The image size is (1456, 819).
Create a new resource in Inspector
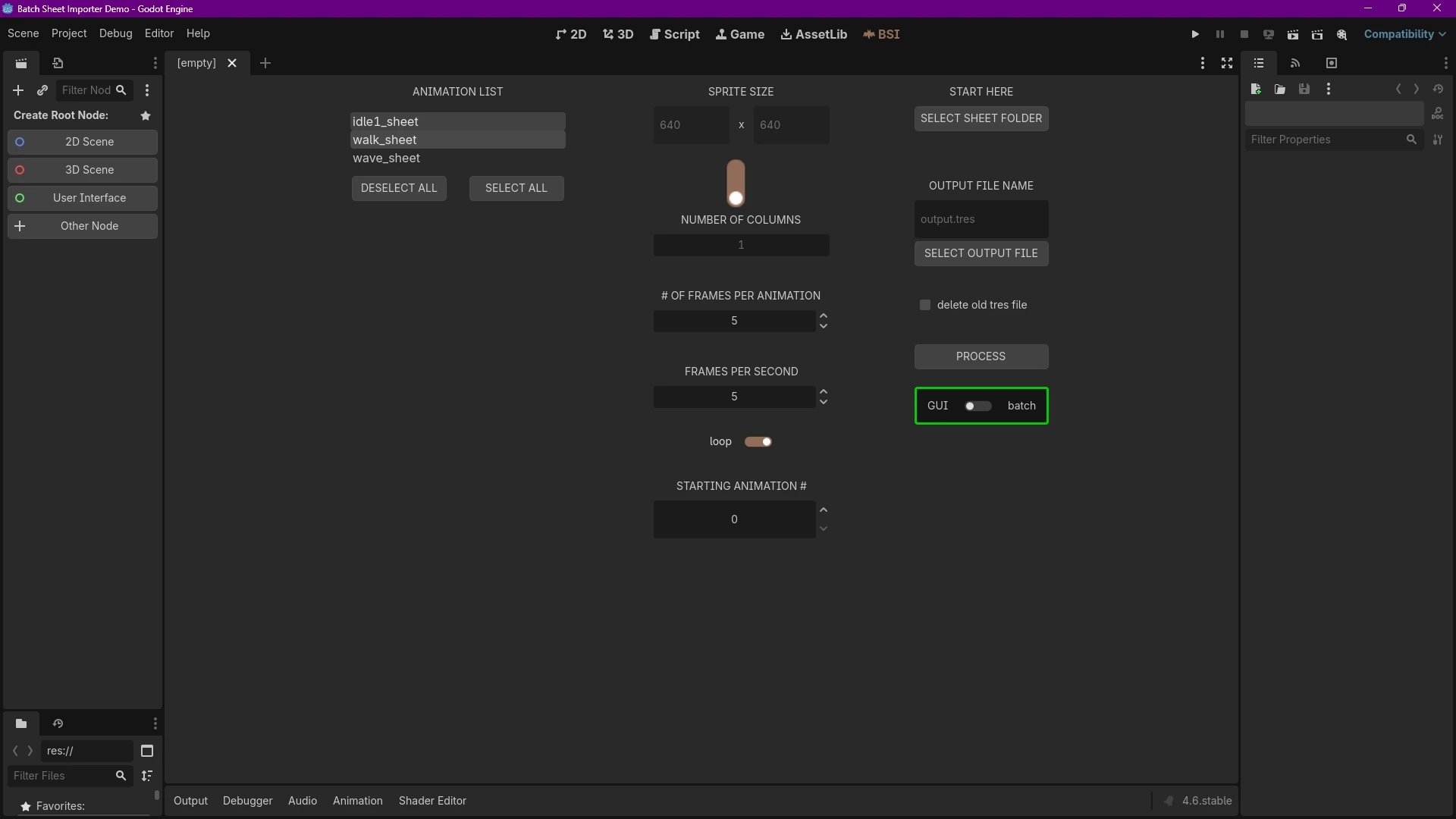pyautogui.click(x=1256, y=89)
